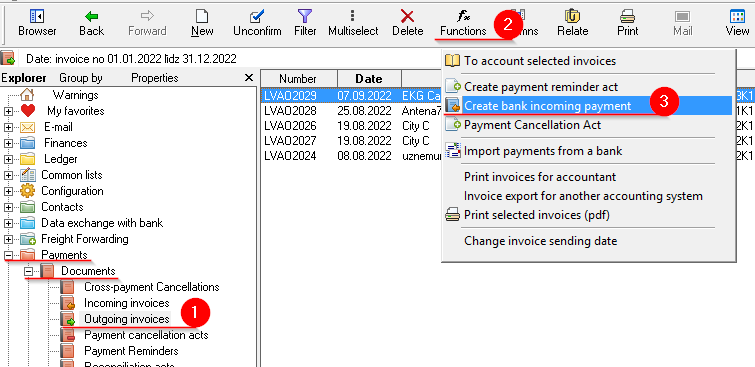Select invoice row LVAO2024
The width and height of the screenshot is (755, 367).
click(x=352, y=156)
